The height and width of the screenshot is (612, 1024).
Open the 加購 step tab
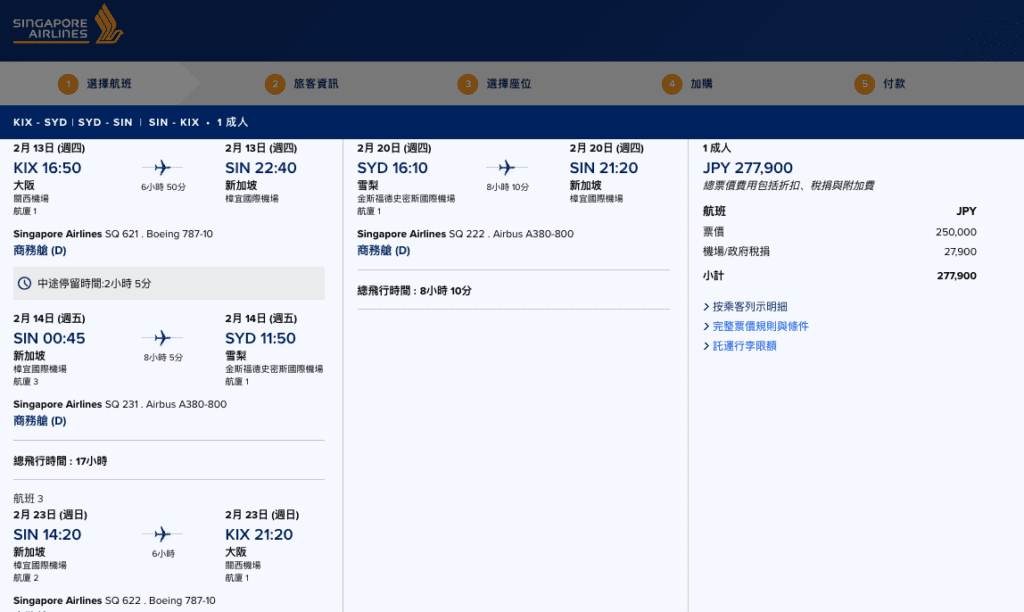click(701, 84)
